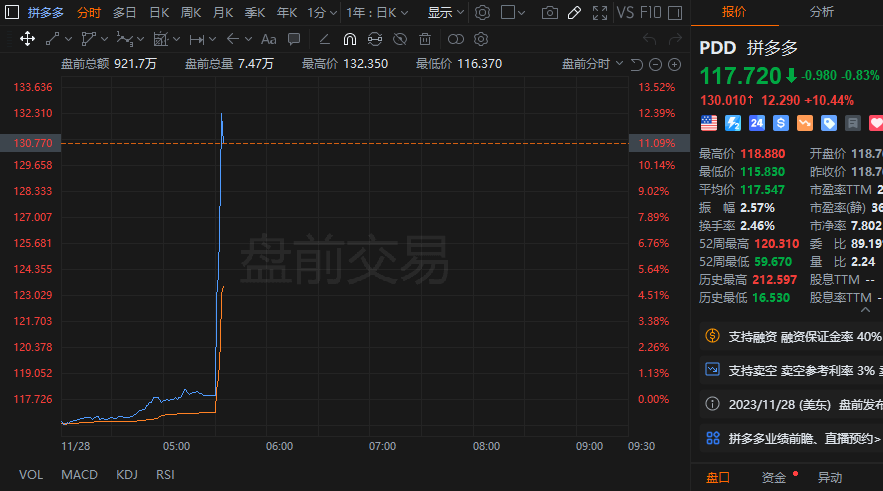Toggle the RSI indicator
Screen dimensions: 883x491
(x=165, y=474)
